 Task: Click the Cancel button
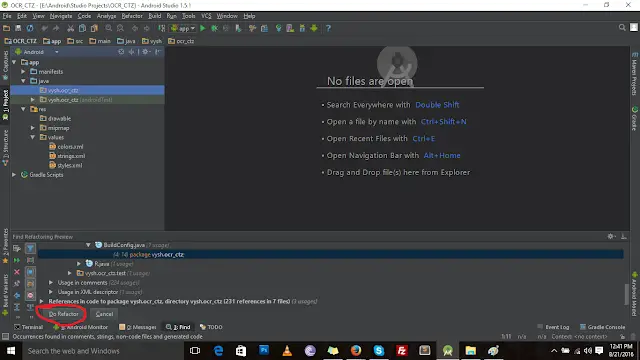click(x=104, y=314)
